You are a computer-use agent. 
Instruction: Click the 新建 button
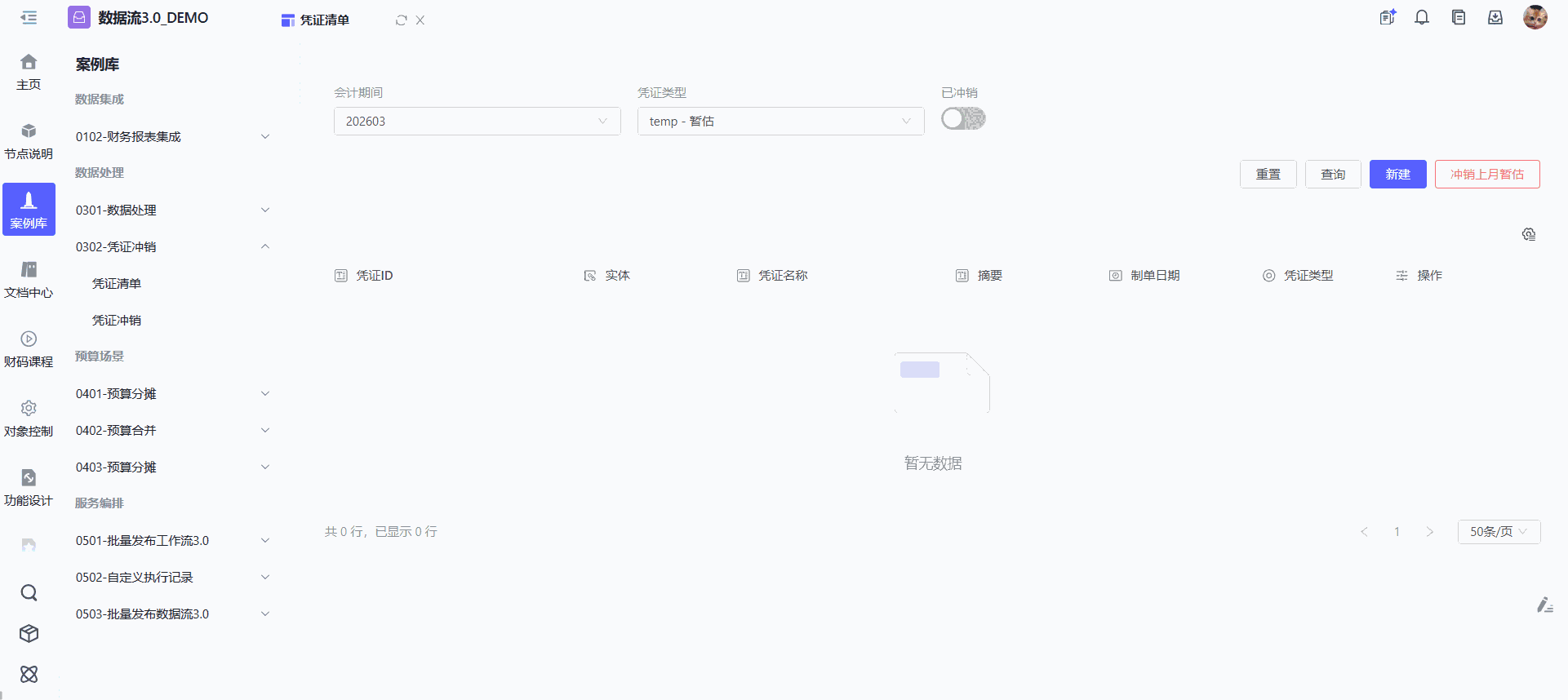point(1397,175)
